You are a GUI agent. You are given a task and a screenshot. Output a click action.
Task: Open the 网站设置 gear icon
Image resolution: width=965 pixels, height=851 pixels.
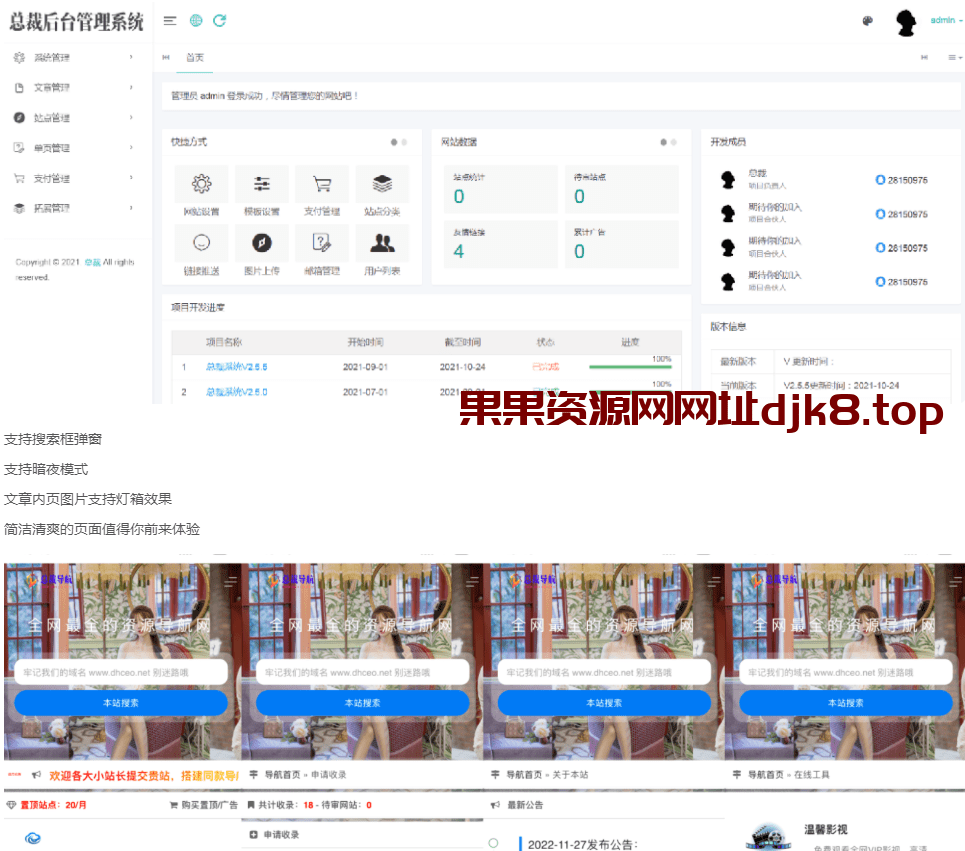(201, 184)
